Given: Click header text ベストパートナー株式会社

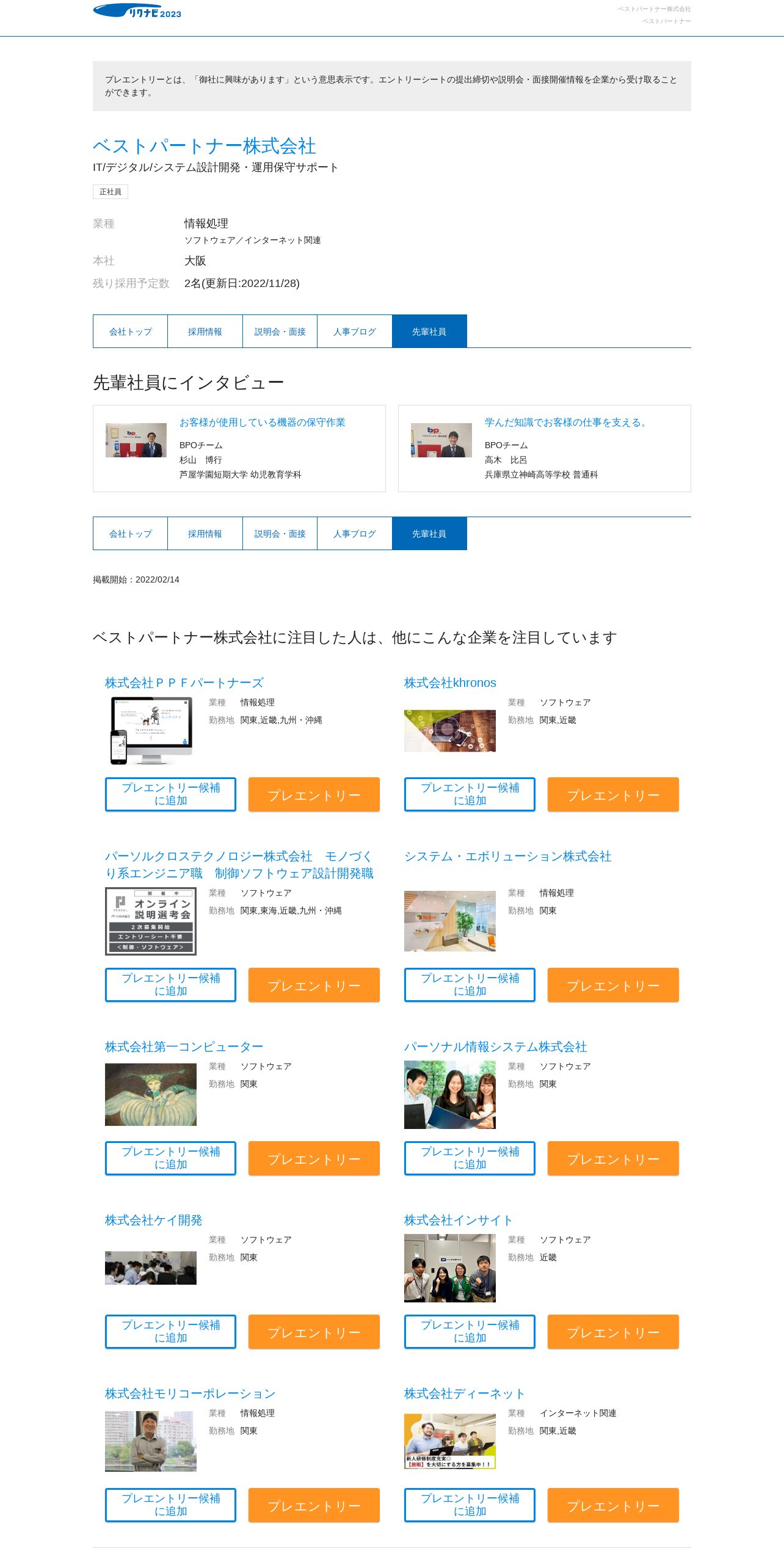Looking at the screenshot, I should coord(654,9).
